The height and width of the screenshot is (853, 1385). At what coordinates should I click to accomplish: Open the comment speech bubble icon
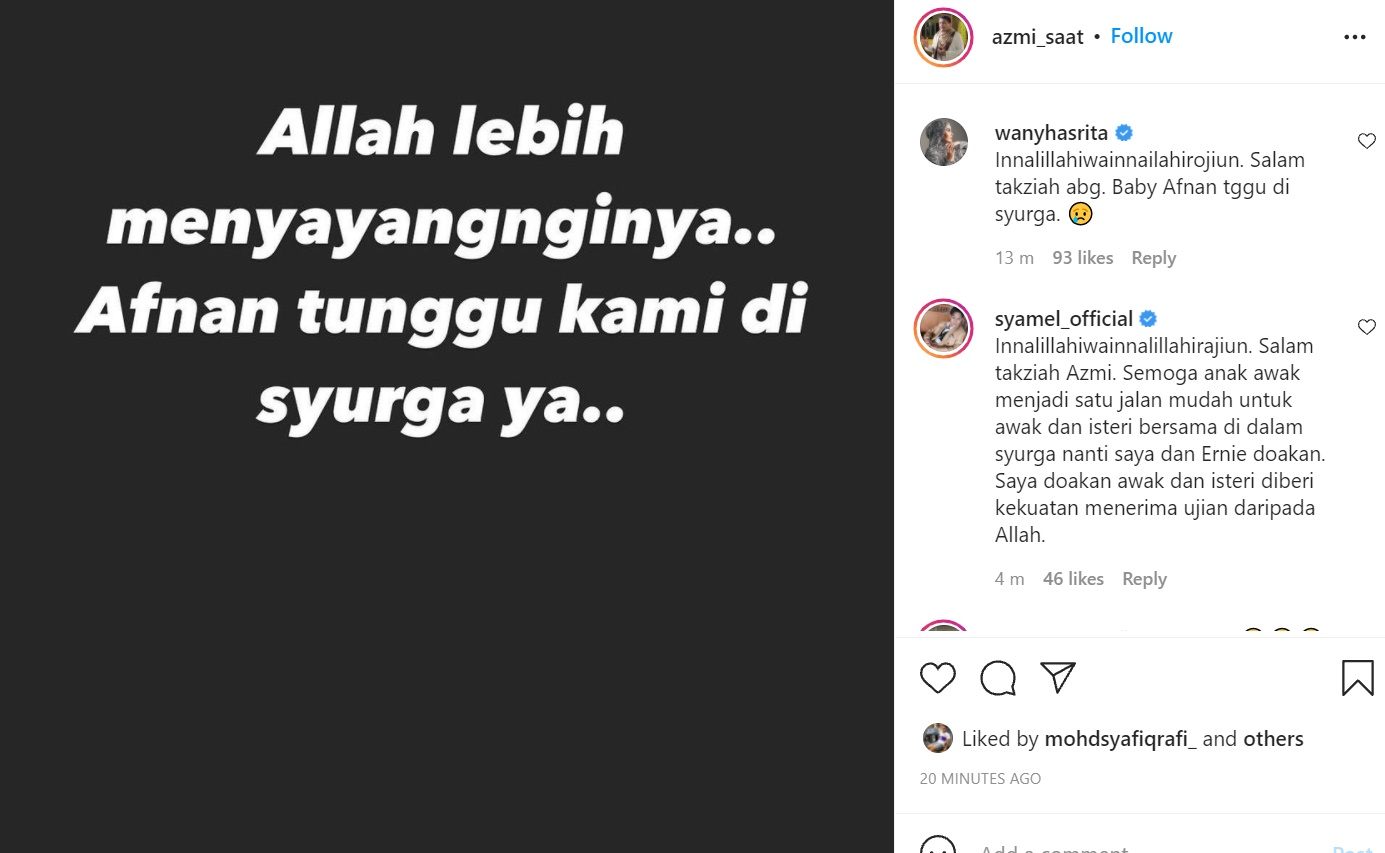point(998,678)
